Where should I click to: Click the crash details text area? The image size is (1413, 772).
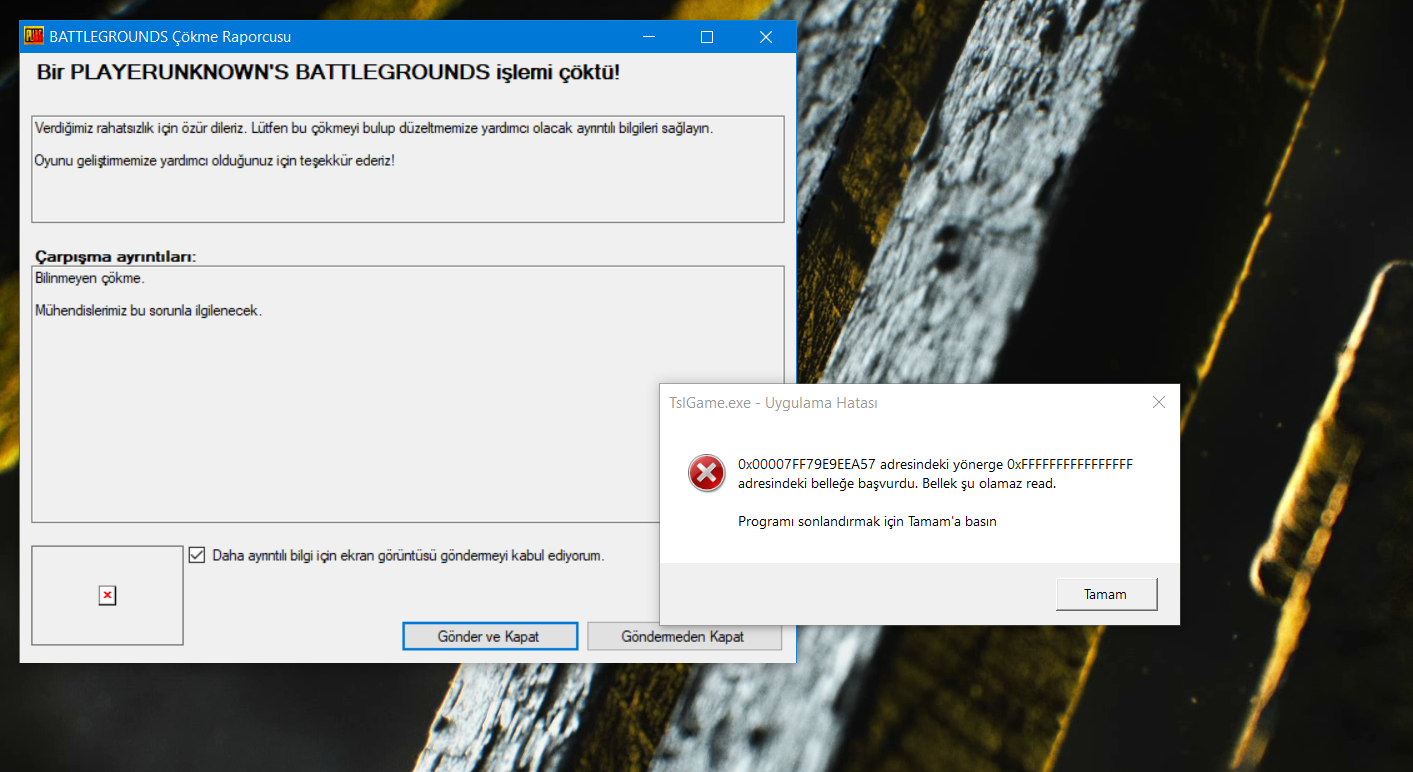pyautogui.click(x=408, y=394)
